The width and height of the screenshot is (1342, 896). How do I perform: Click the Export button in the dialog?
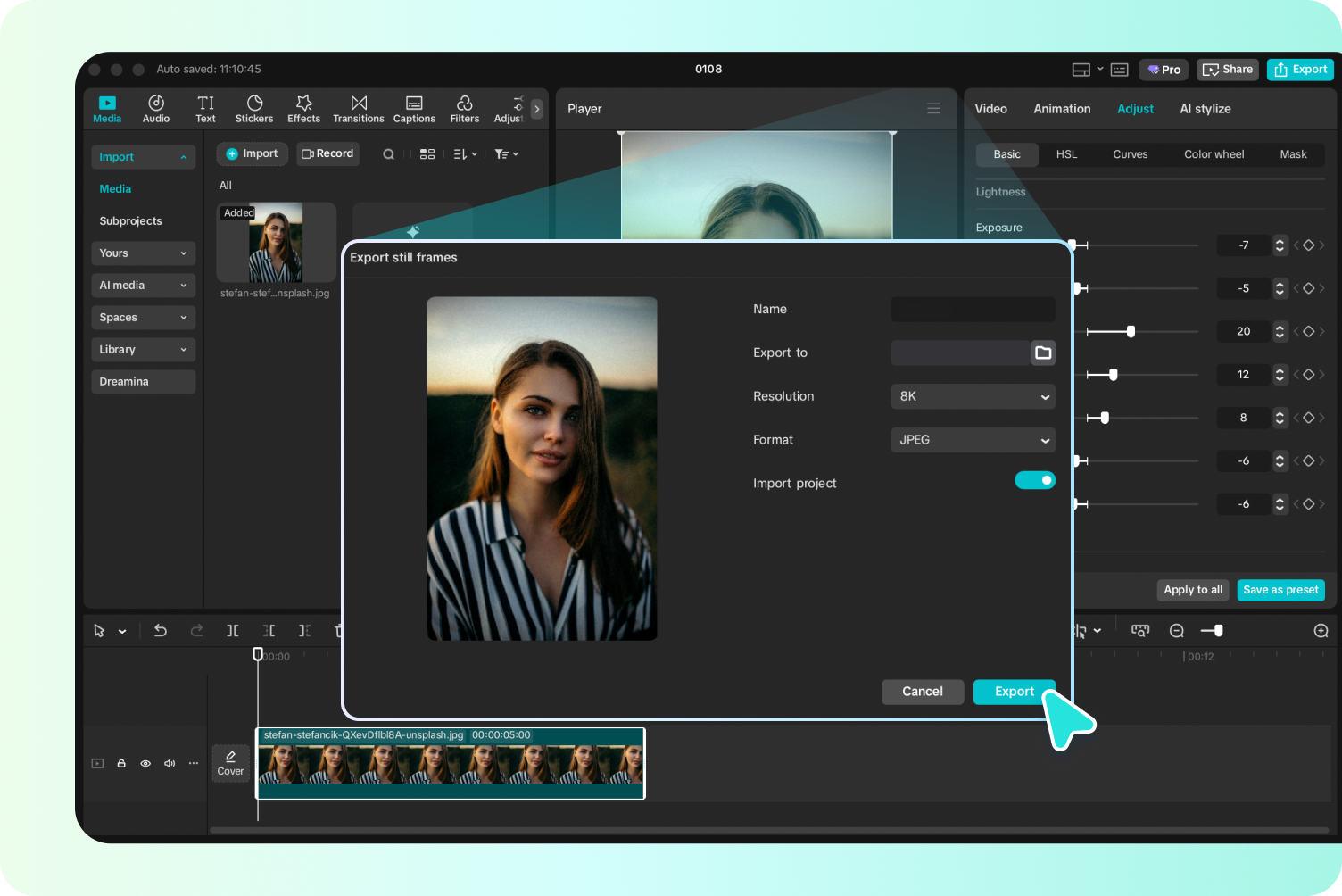coord(1015,692)
